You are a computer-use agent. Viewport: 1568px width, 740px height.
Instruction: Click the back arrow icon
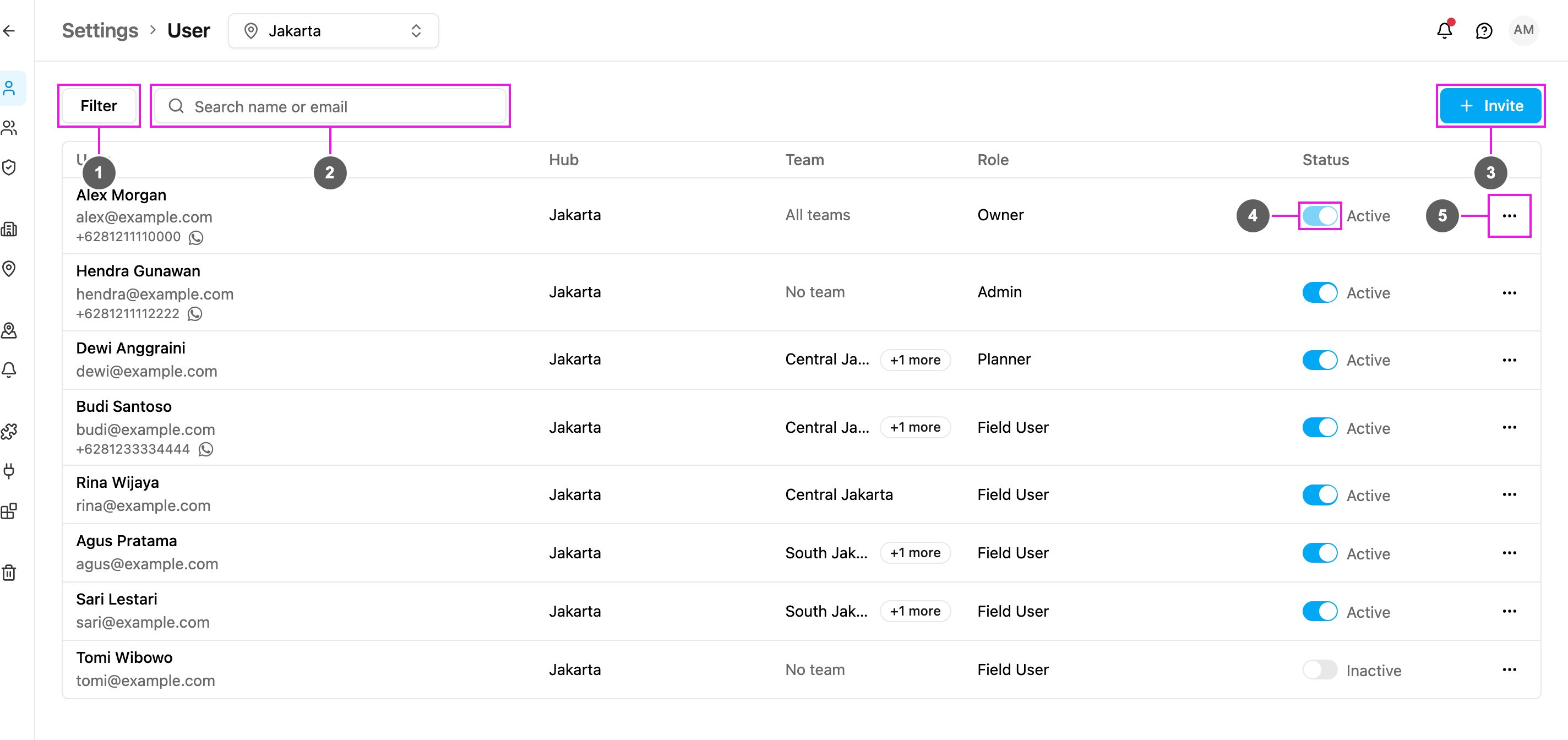9,31
